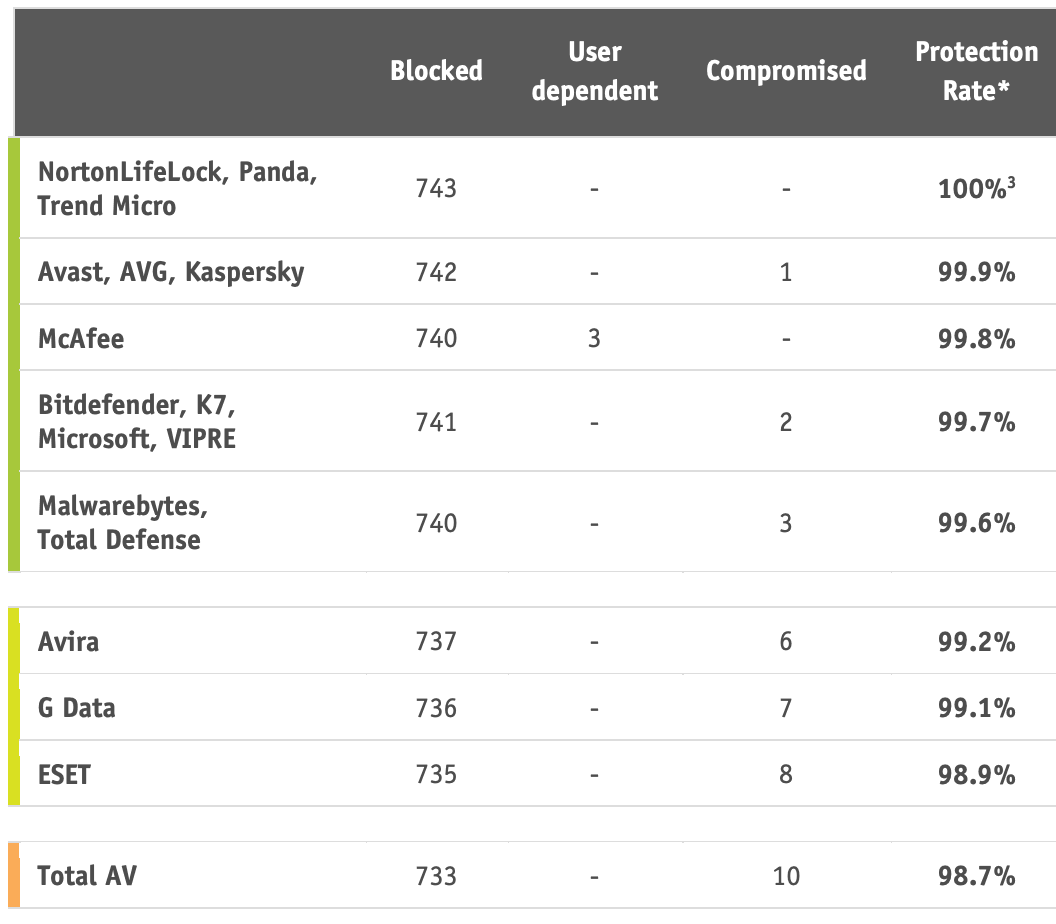1056x924 pixels.
Task: Click the "User dependent" column header
Action: (595, 71)
